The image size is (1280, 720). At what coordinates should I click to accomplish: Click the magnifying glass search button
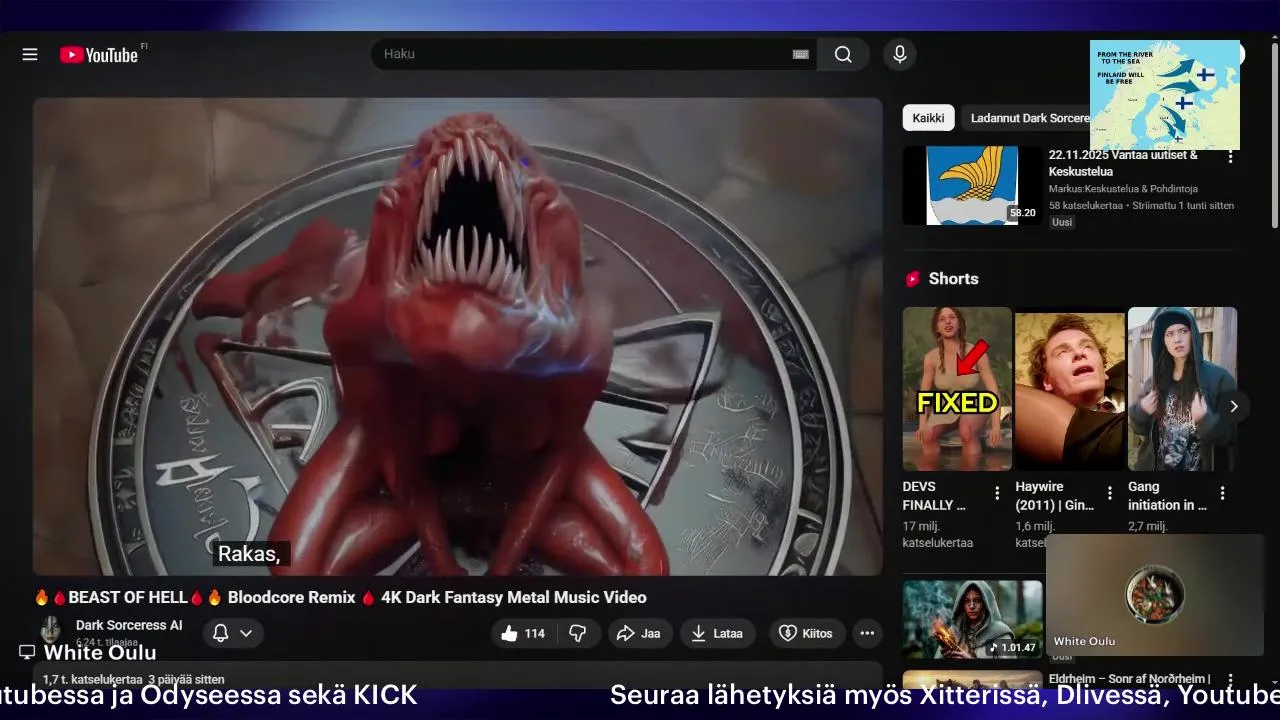click(843, 54)
